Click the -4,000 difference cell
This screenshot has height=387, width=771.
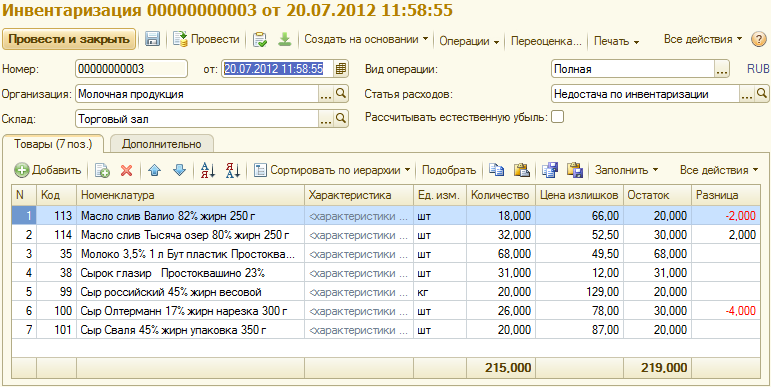coord(726,311)
